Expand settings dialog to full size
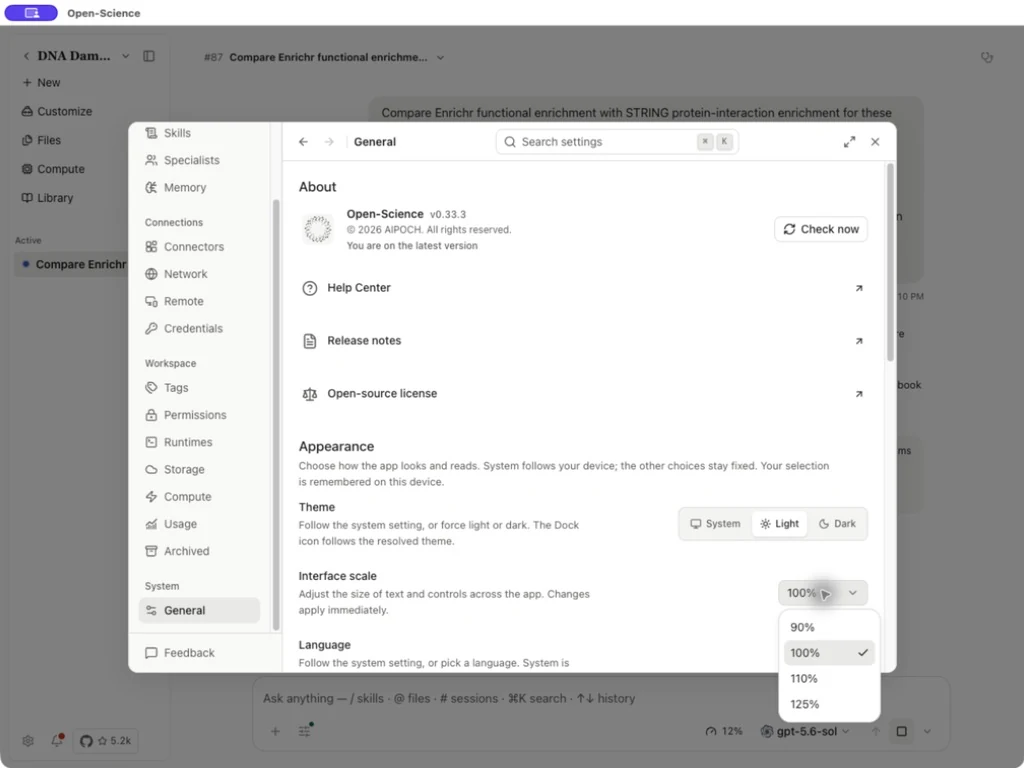 [849, 142]
